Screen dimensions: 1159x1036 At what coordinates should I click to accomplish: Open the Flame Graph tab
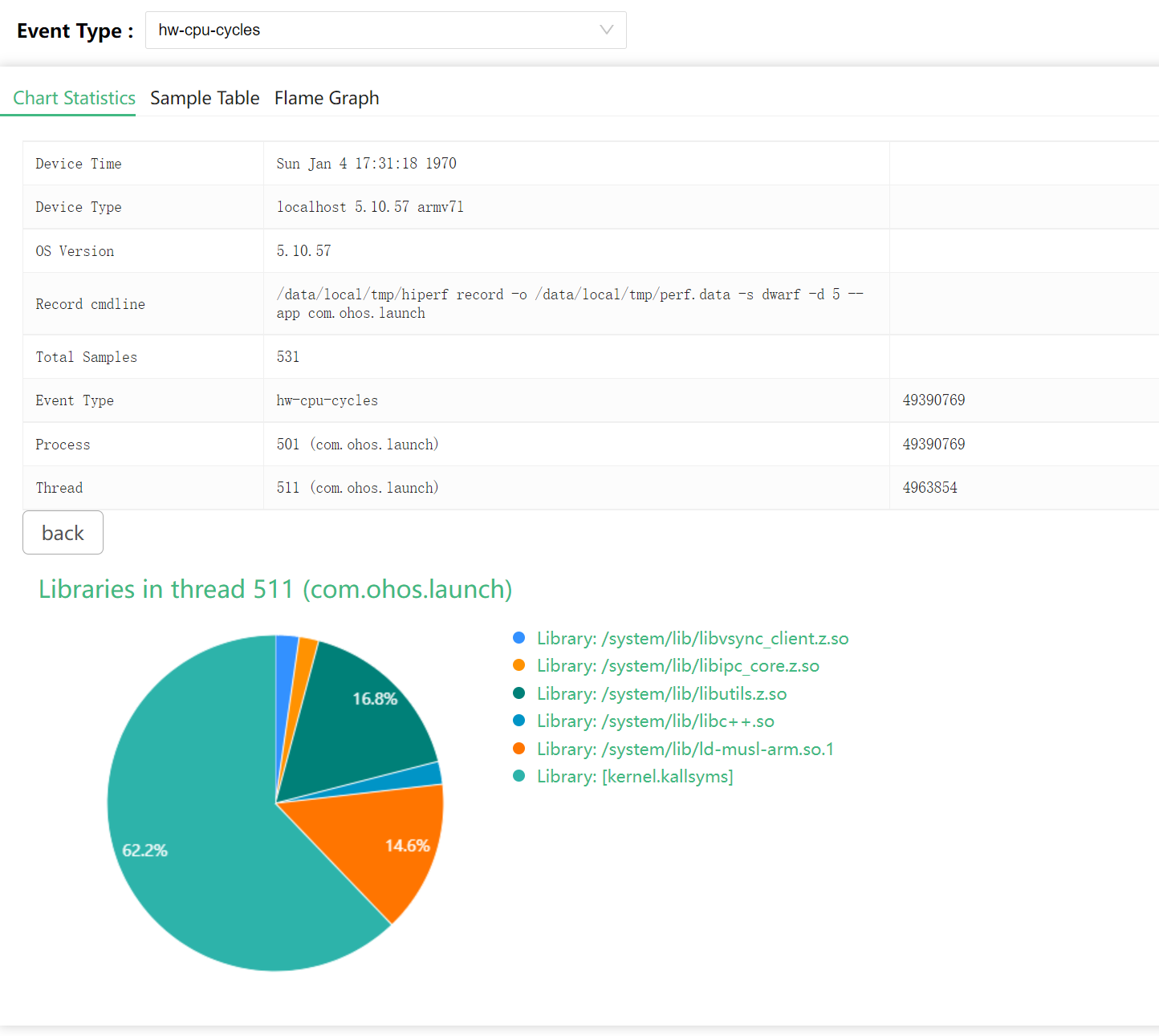click(327, 98)
